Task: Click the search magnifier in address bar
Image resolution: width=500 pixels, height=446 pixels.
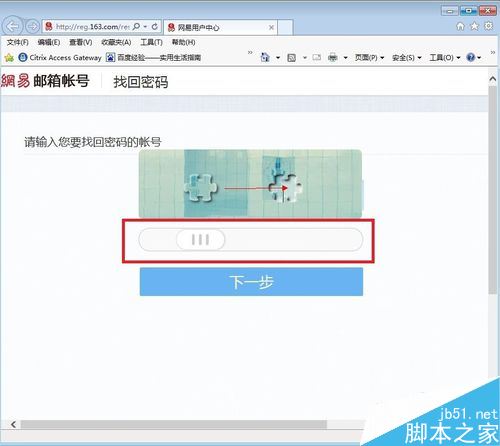Action: pyautogui.click(x=136, y=26)
